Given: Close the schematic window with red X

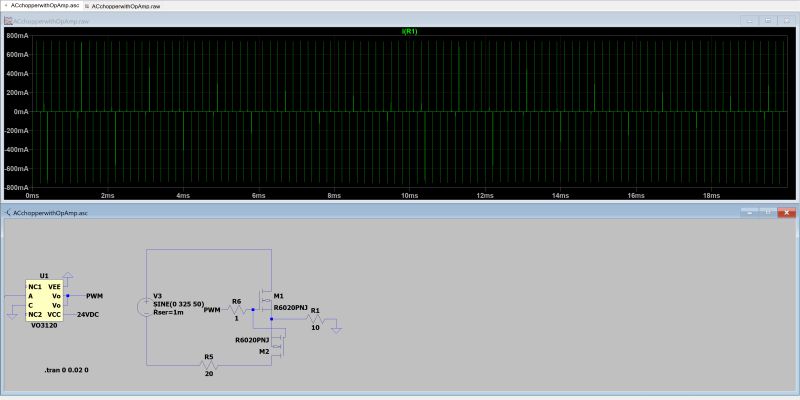Looking at the screenshot, I should [x=787, y=212].
